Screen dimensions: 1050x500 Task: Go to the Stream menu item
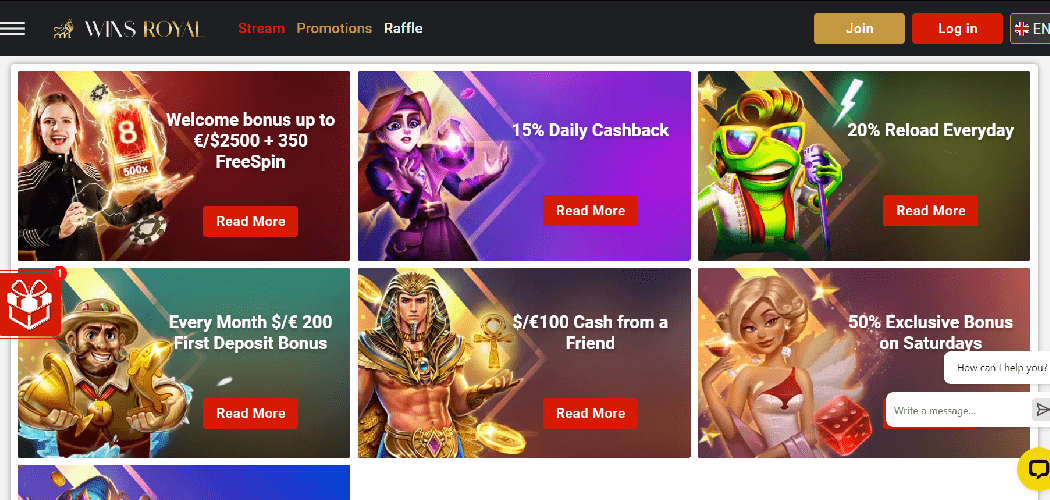click(261, 28)
